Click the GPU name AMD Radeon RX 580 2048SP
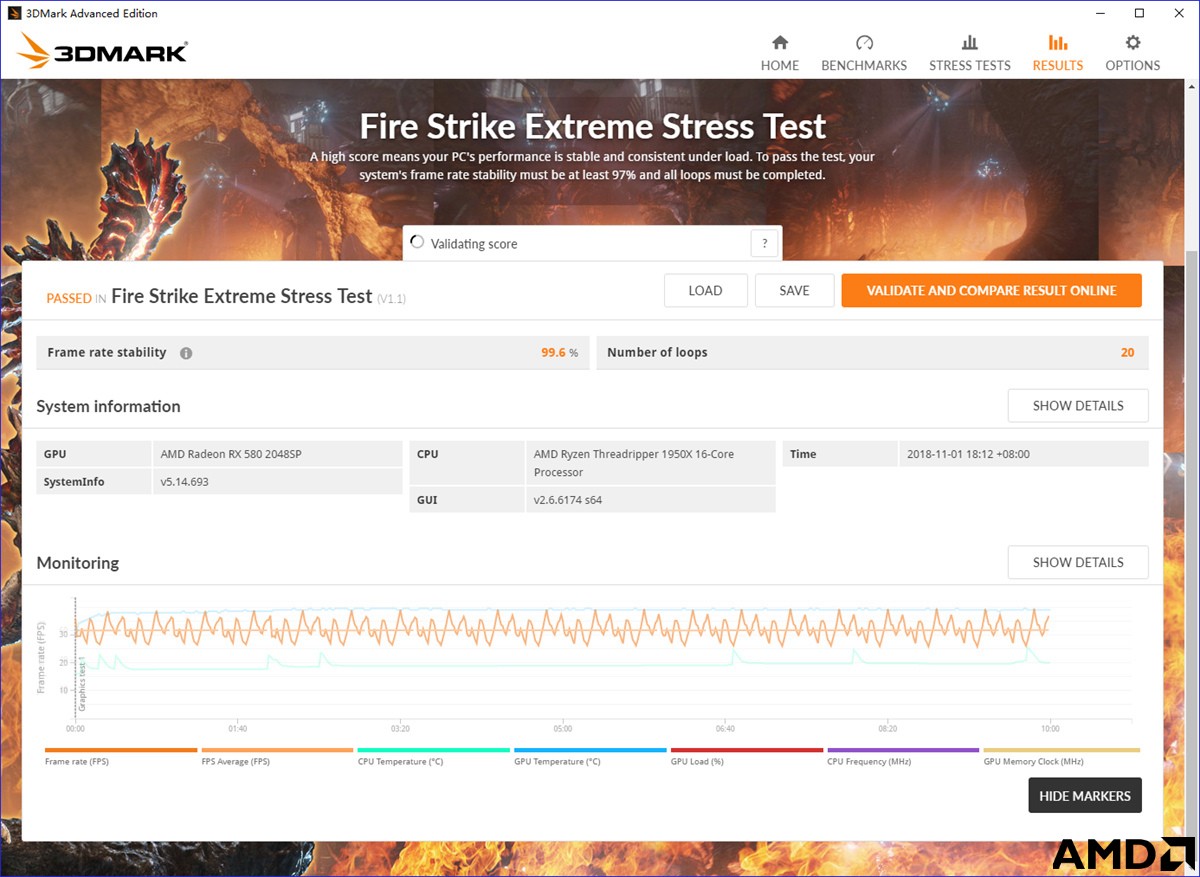This screenshot has width=1200, height=877. coord(231,454)
